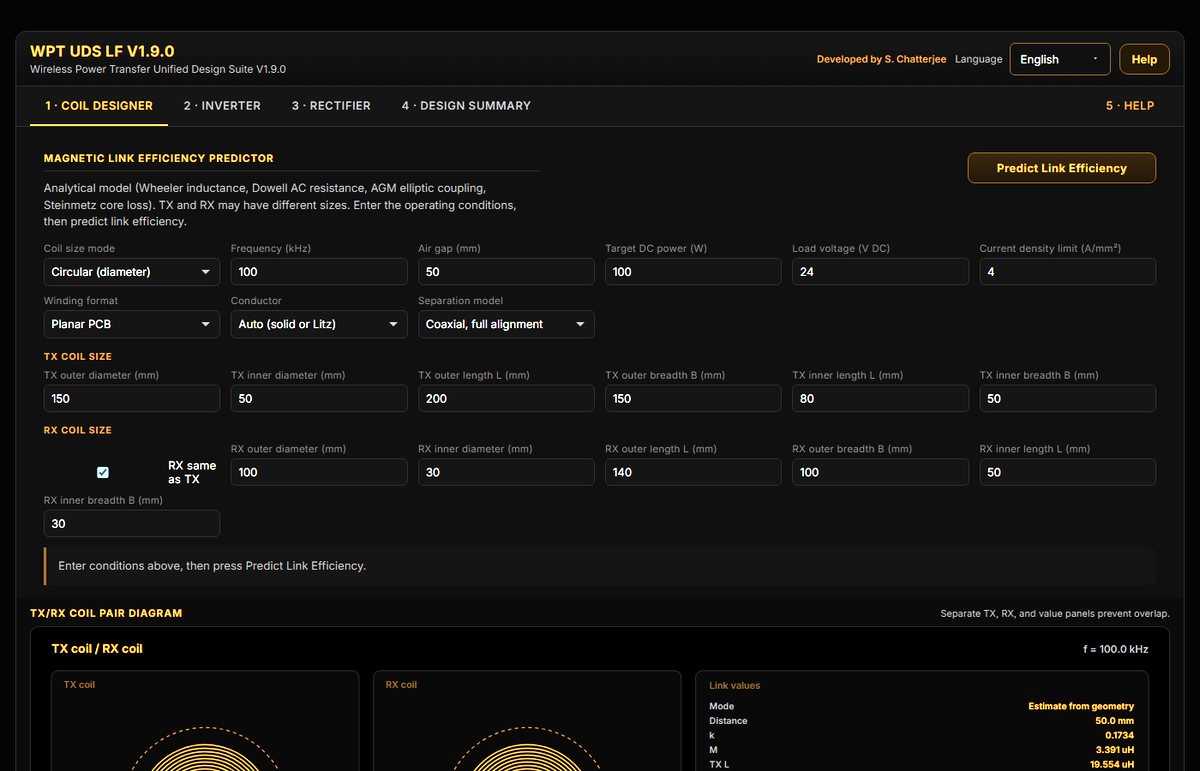
Task: Go to the 3 · Rectifier tab
Action: coord(331,105)
